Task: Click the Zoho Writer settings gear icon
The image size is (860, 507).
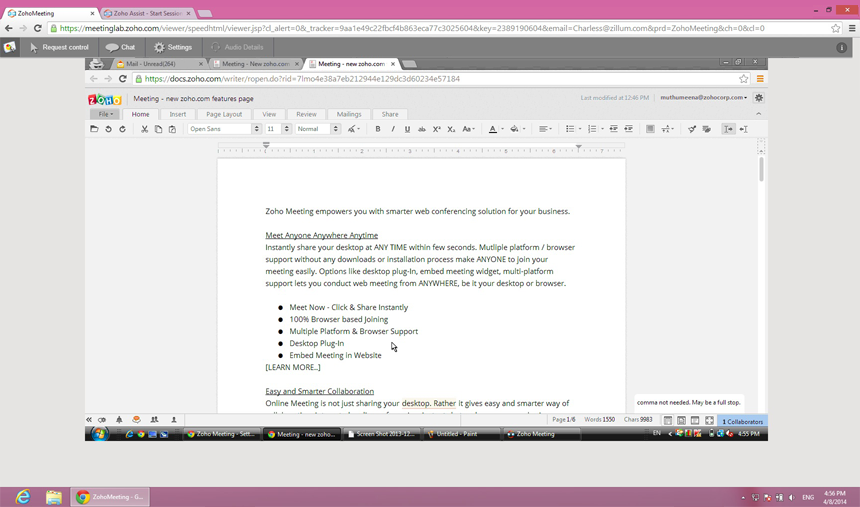Action: [759, 98]
